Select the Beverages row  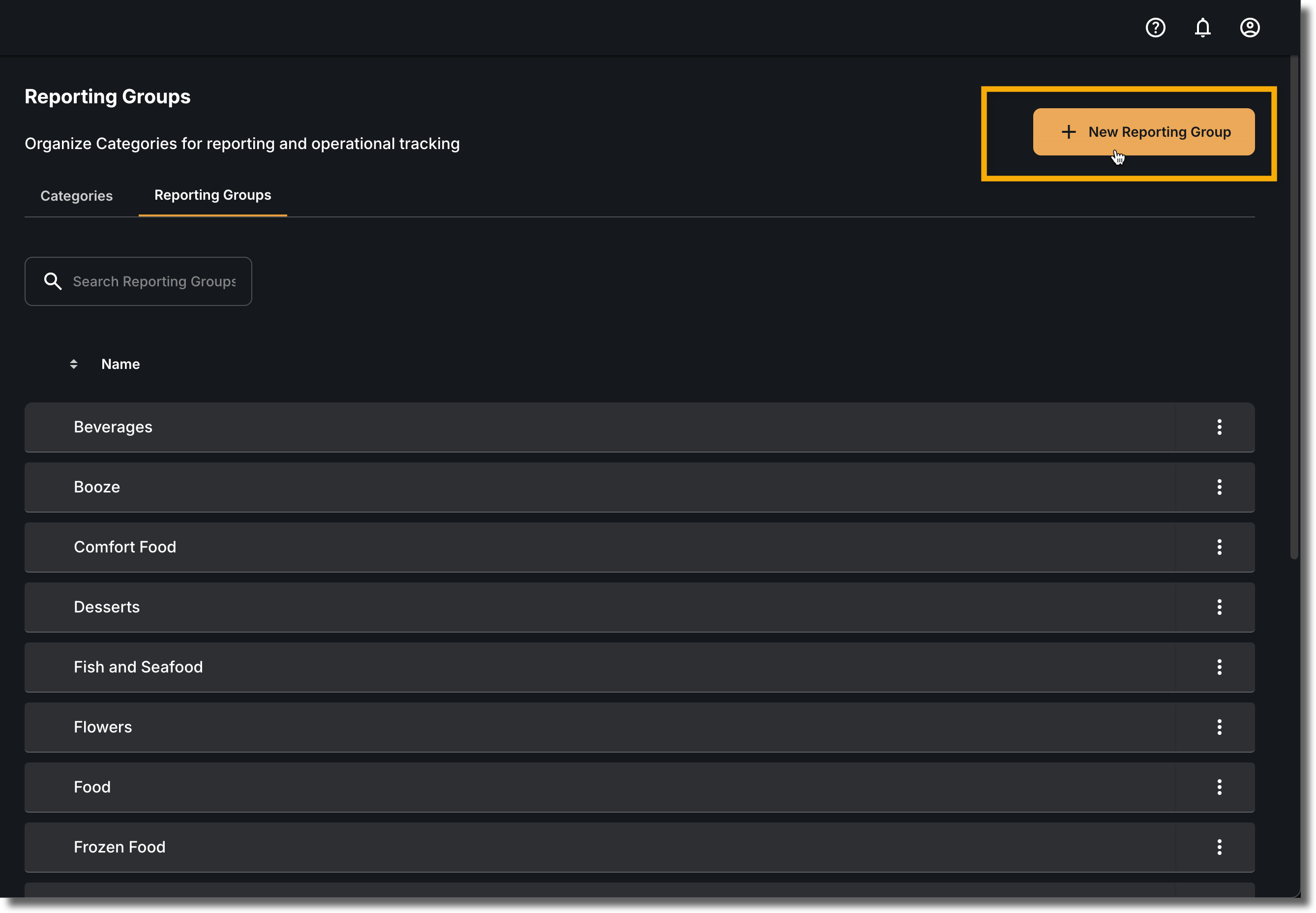click(639, 427)
